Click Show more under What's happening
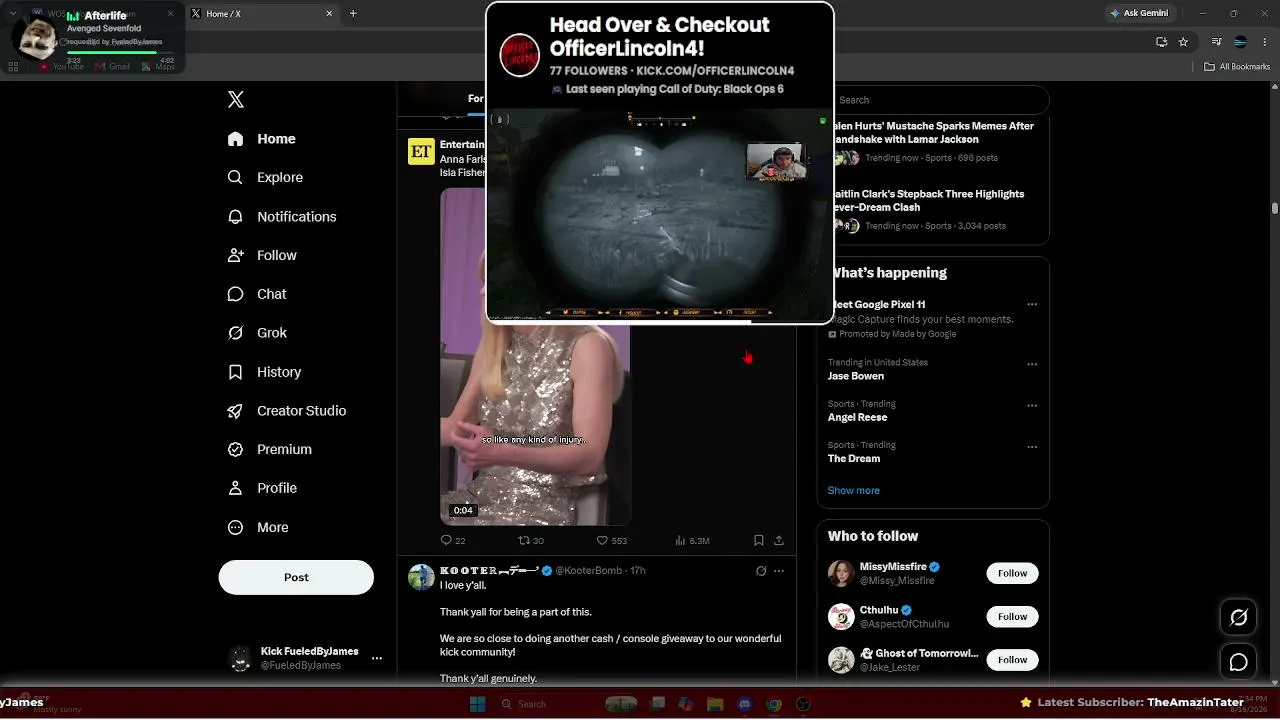Image resolution: width=1280 pixels, height=720 pixels. click(x=854, y=491)
